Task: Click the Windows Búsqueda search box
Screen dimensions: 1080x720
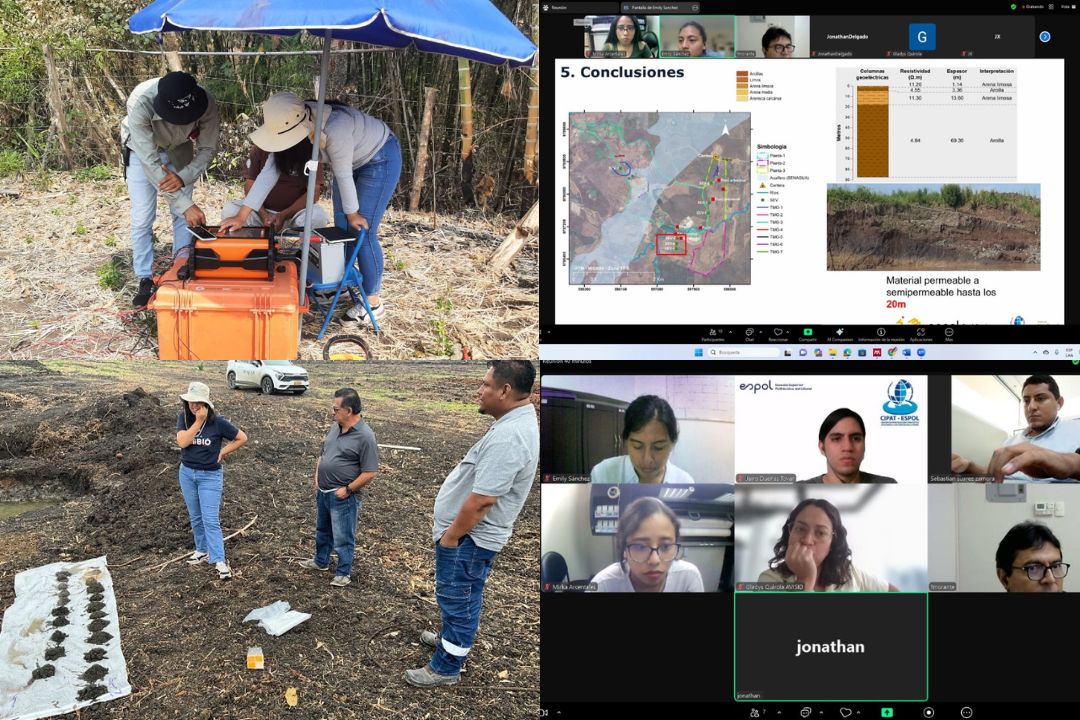Action: pyautogui.click(x=743, y=353)
